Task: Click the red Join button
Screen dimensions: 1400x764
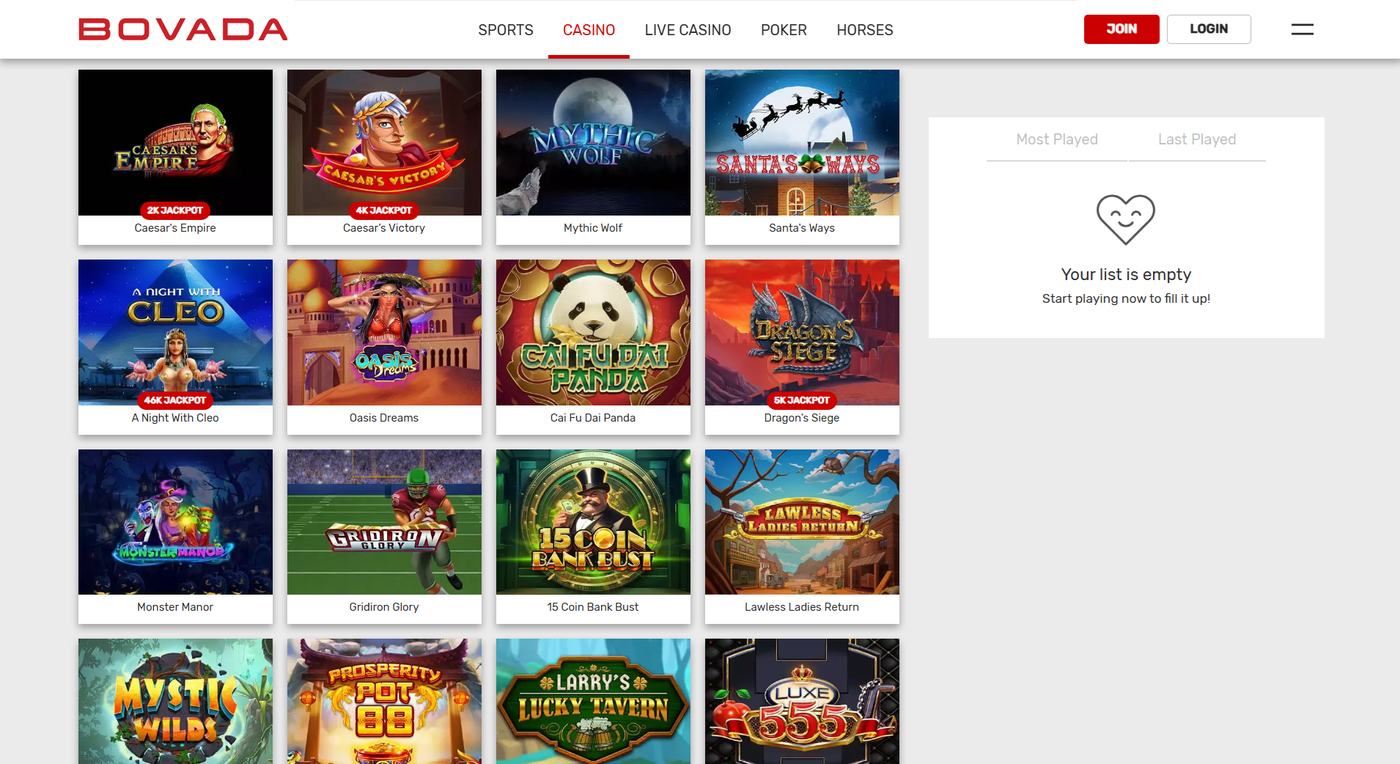Action: 1121,29
